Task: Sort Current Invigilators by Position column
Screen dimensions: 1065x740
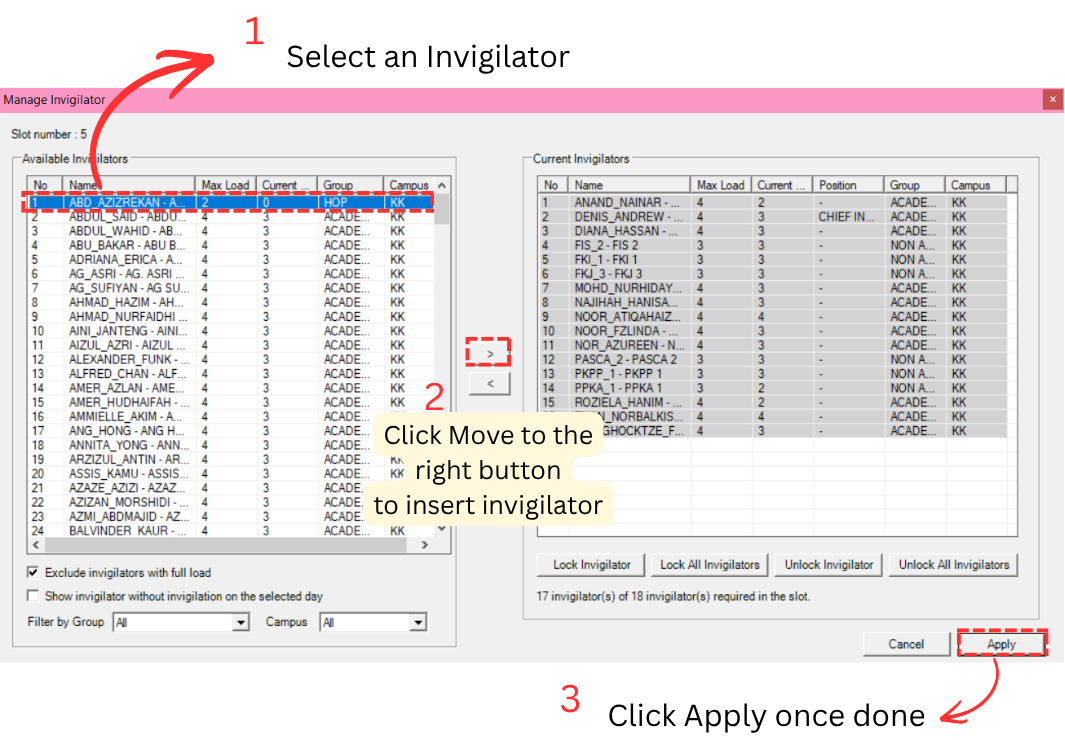Action: coord(848,185)
